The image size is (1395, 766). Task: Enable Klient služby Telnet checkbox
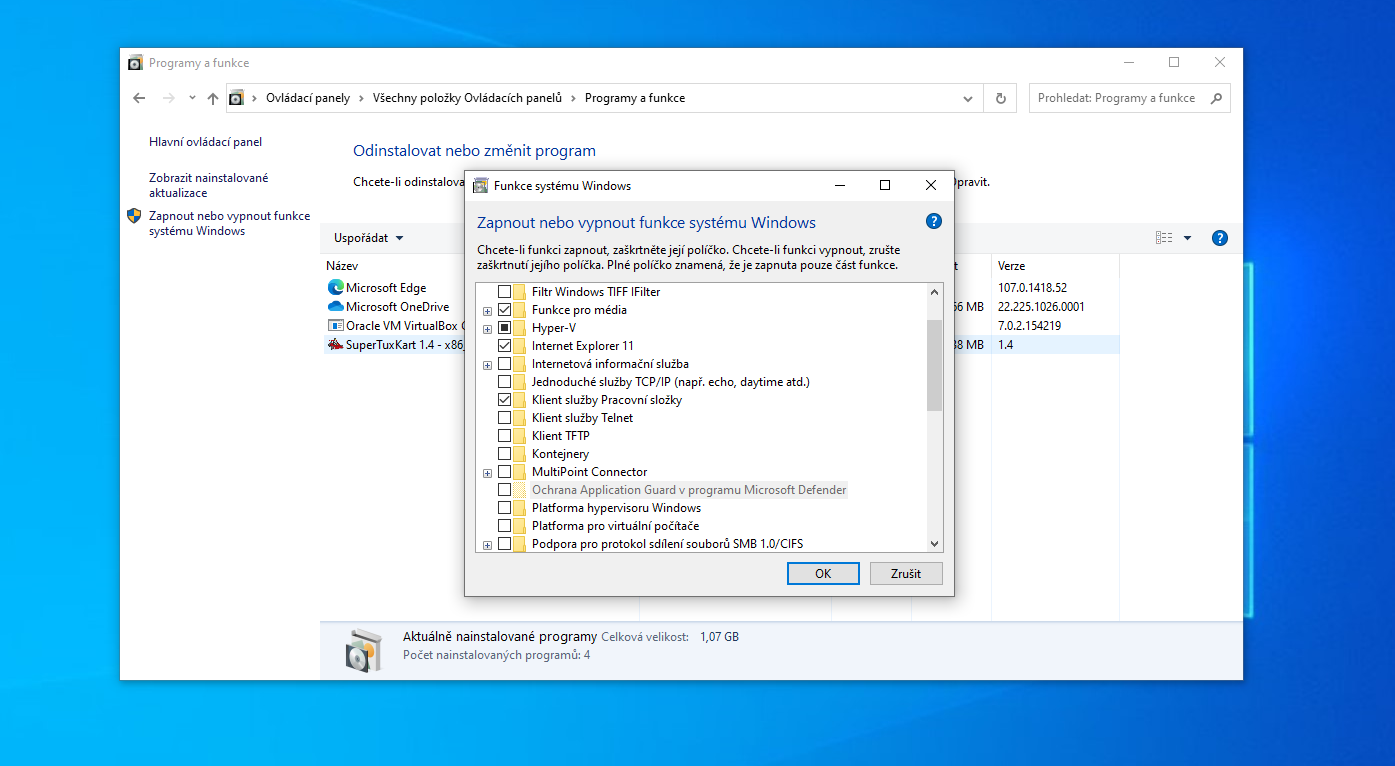point(504,418)
